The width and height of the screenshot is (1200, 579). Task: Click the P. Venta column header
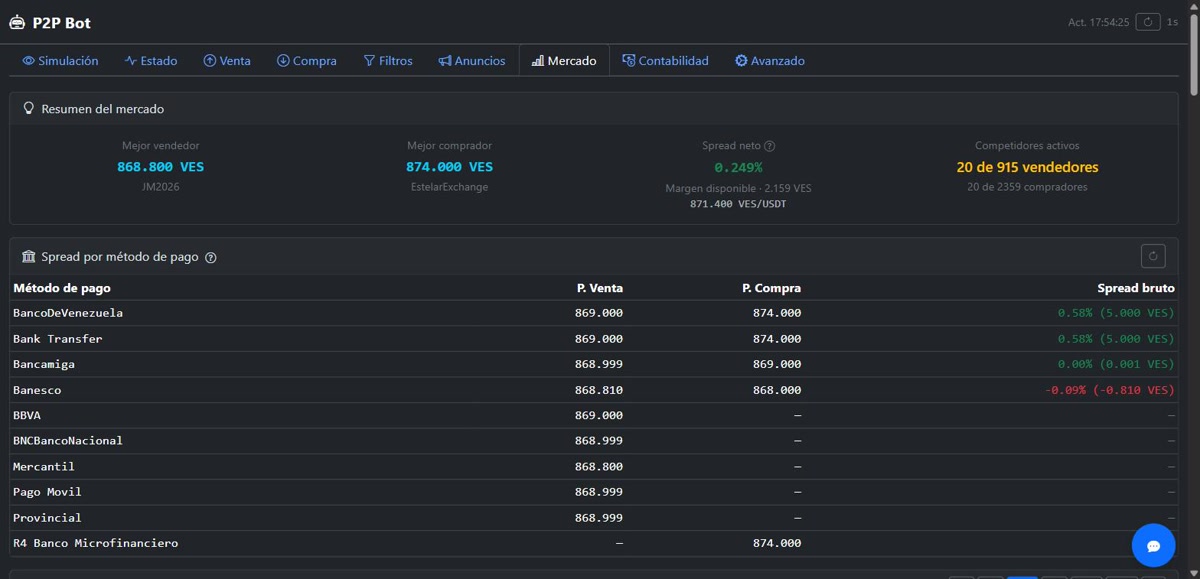point(600,288)
